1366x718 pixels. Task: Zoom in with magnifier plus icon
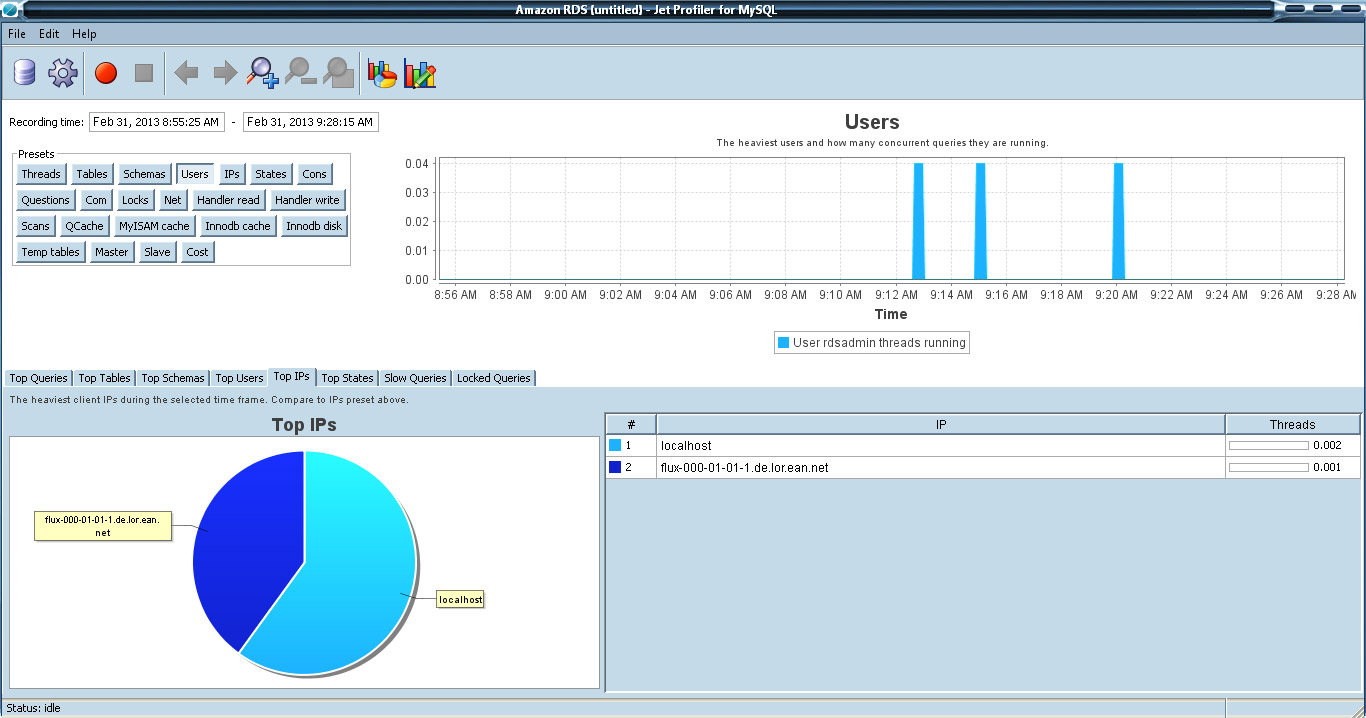point(263,72)
